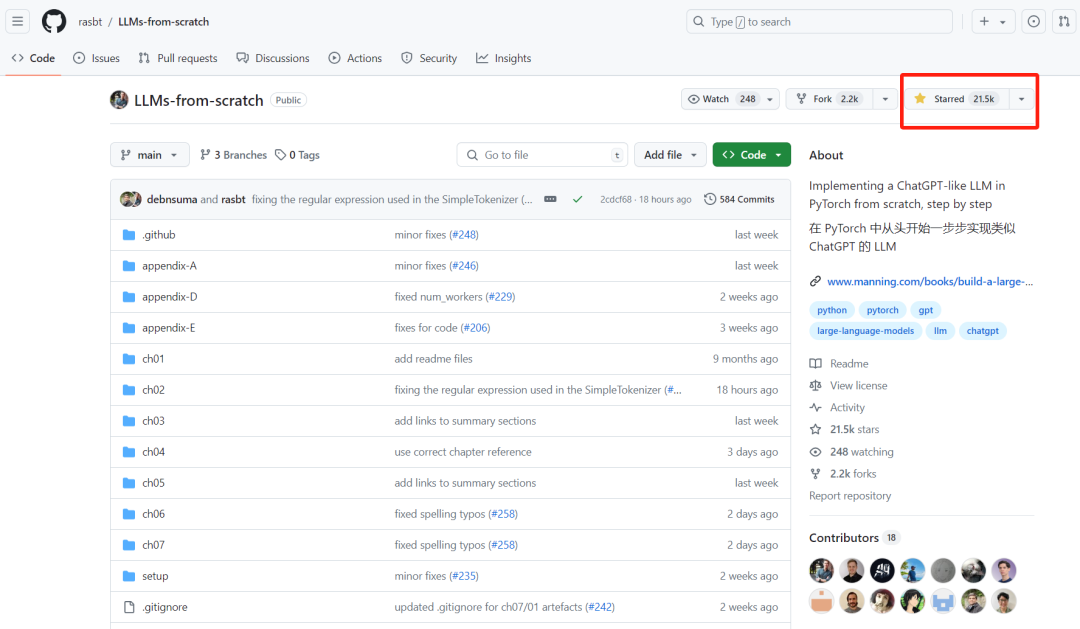
Task: Click the Type / to search box
Action: pos(820,21)
